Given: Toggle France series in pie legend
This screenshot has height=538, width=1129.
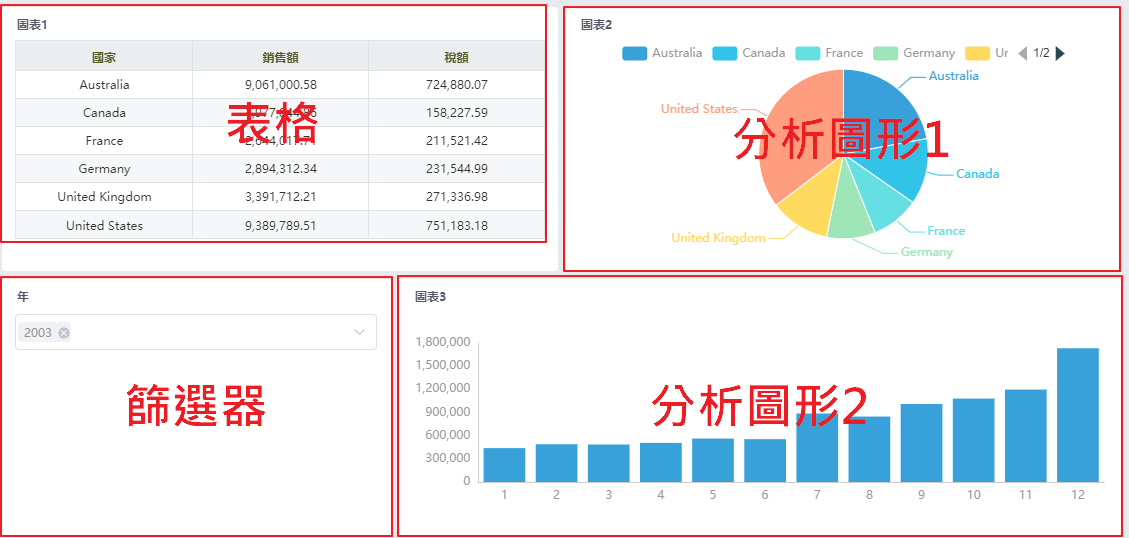Looking at the screenshot, I should coord(831,53).
